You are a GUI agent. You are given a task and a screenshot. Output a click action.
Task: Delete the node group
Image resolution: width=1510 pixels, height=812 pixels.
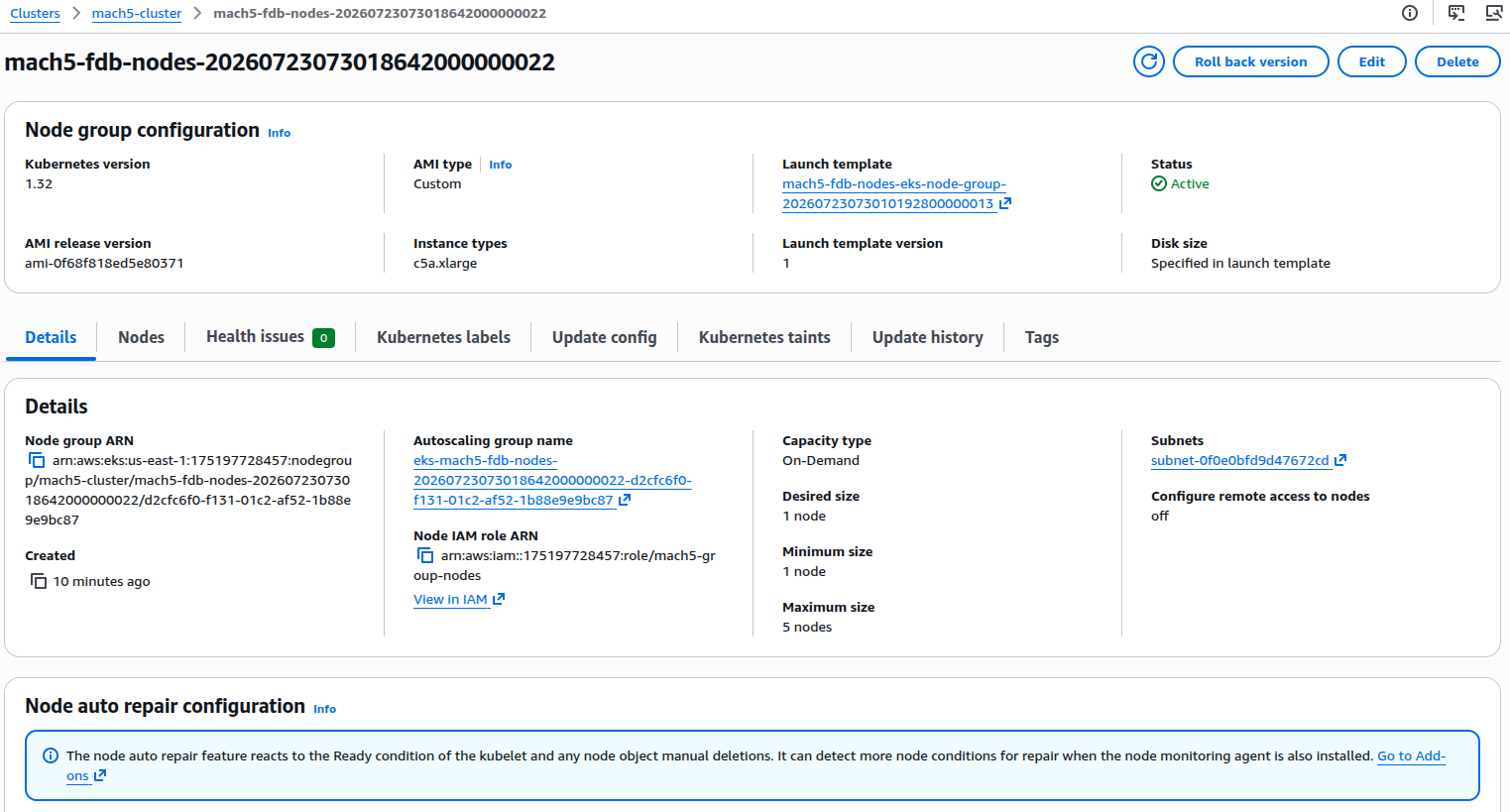1457,61
